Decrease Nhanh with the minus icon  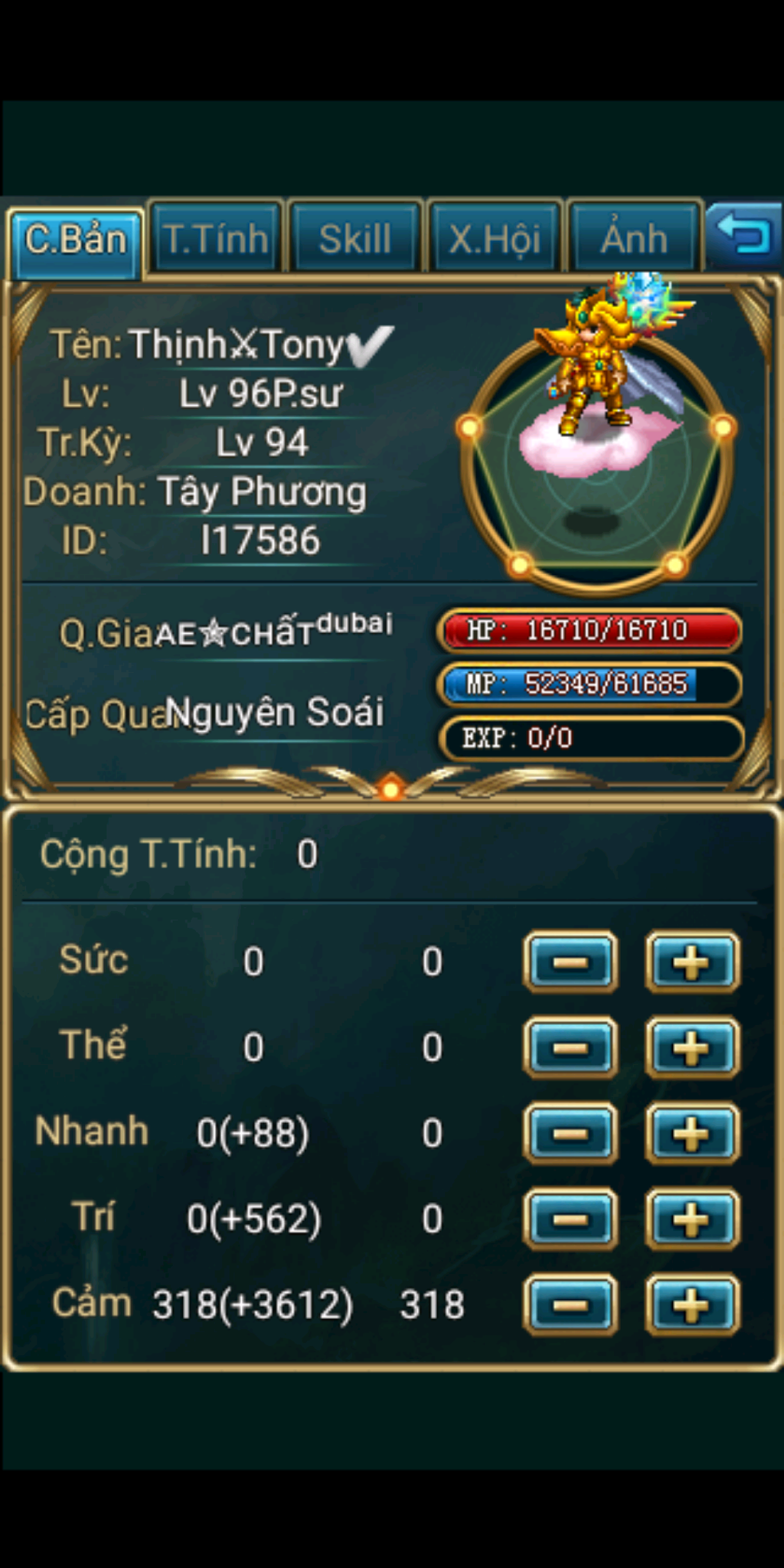pos(570,1133)
